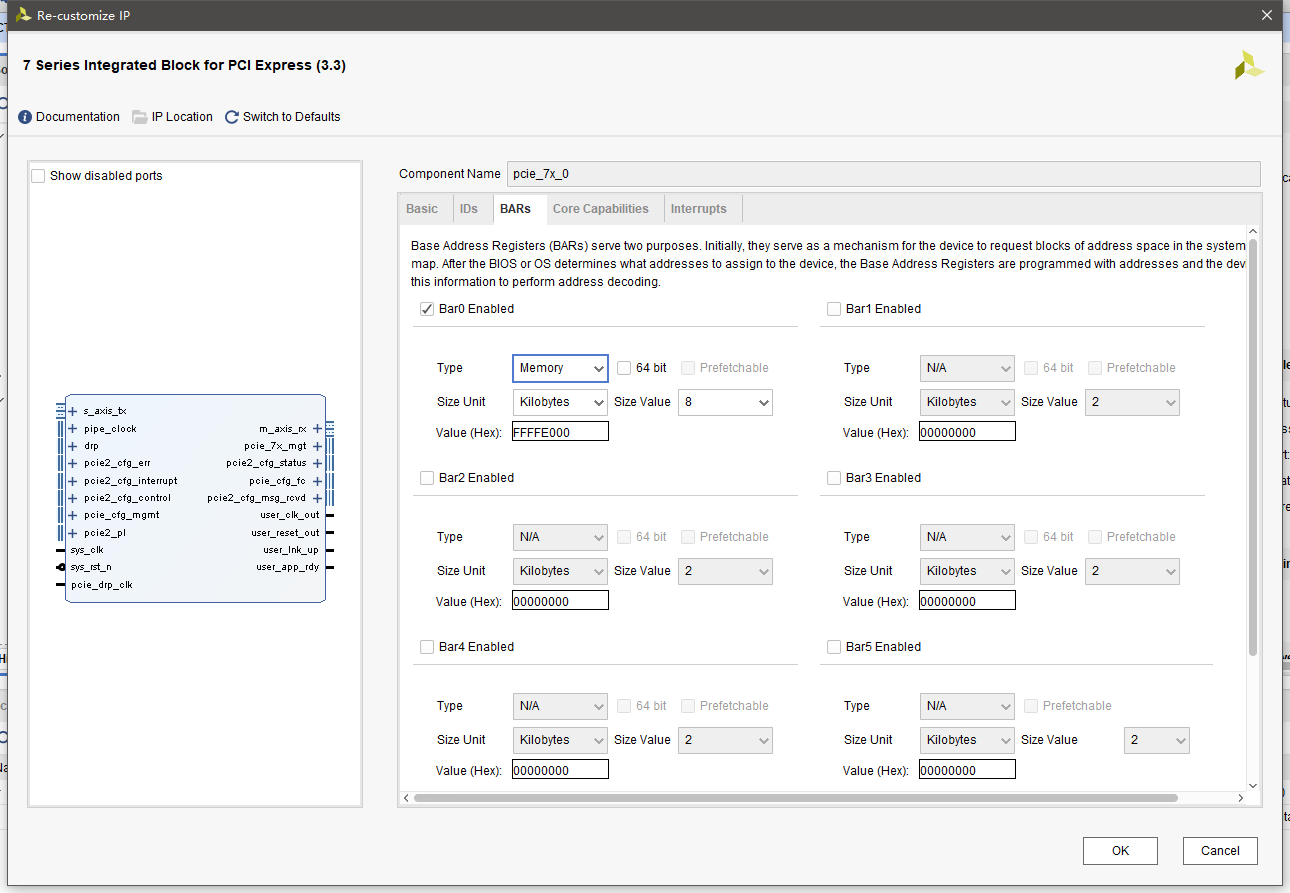Viewport: 1290px width, 893px height.
Task: Click the IP Location link
Action: pos(182,117)
